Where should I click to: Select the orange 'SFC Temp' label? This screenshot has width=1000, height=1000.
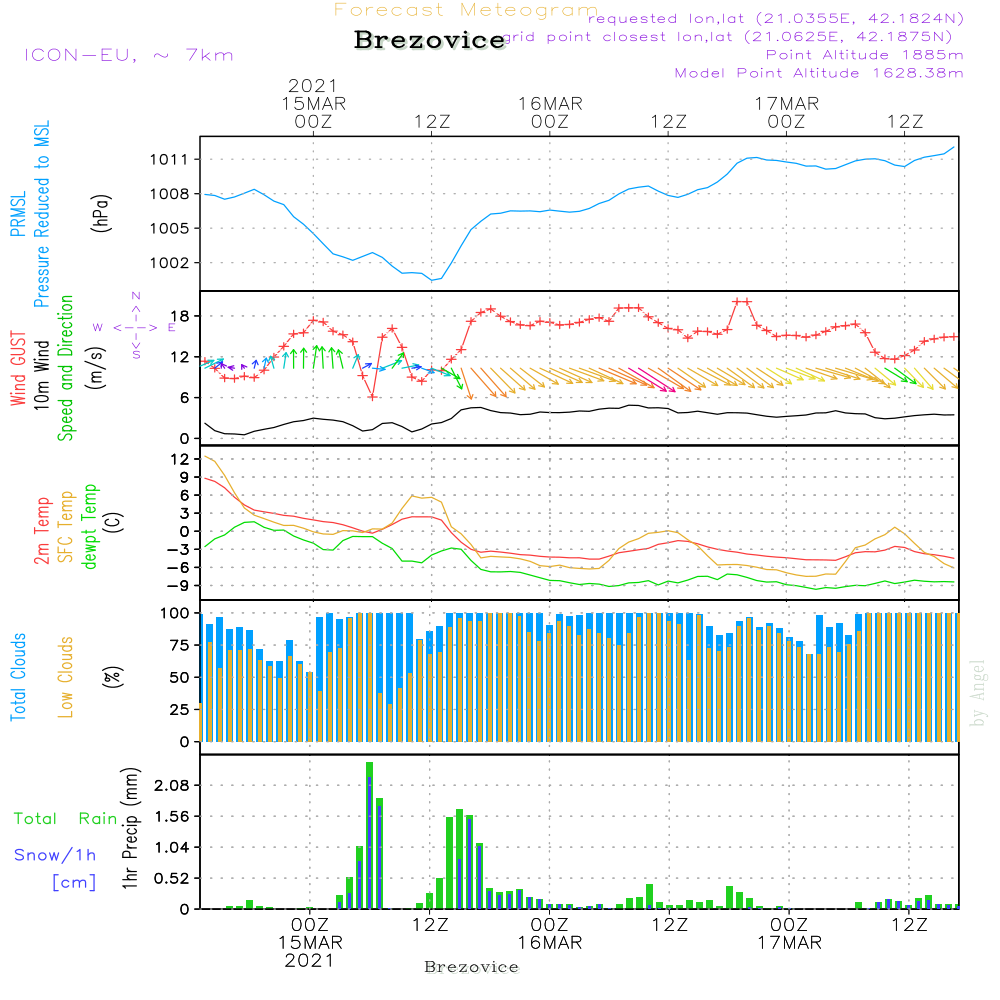(x=66, y=527)
